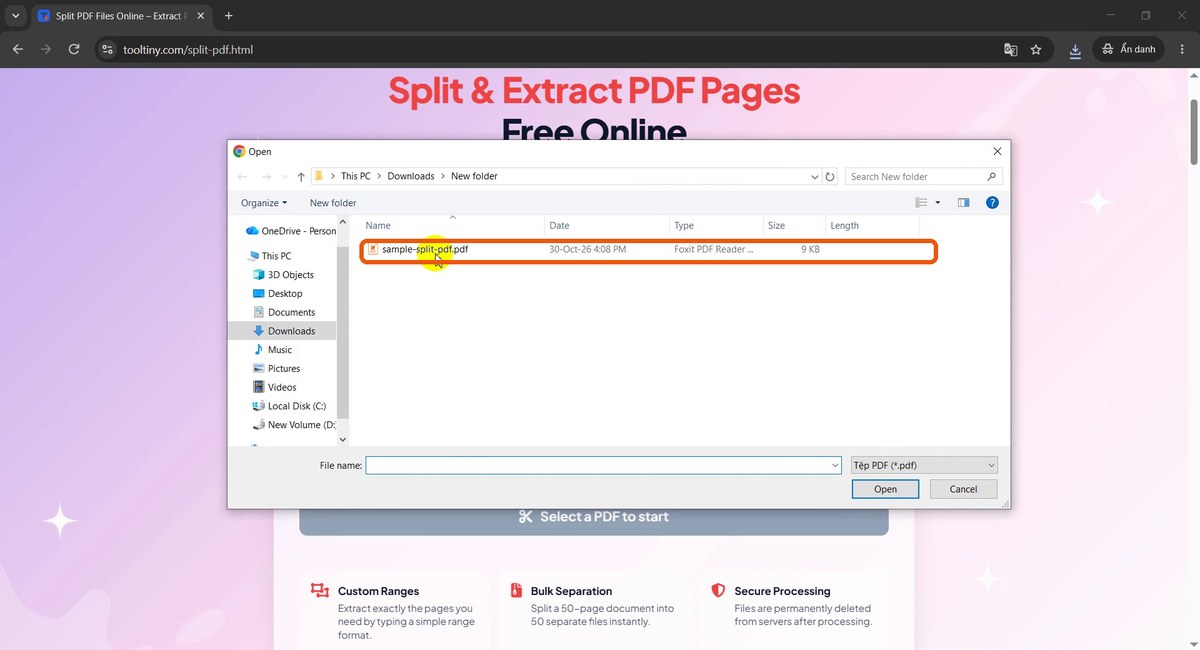1200x650 pixels.
Task: Select This PC in the address breadcrumb
Action: 355,176
